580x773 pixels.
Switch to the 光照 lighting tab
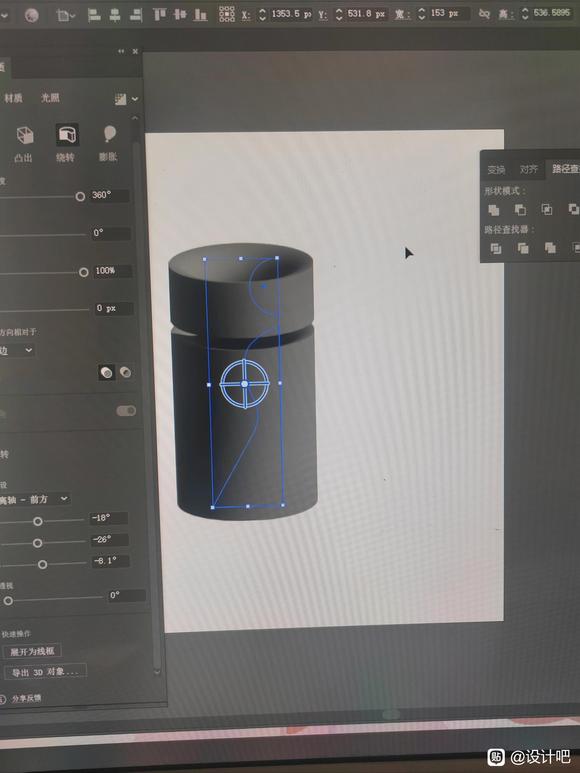[50, 98]
